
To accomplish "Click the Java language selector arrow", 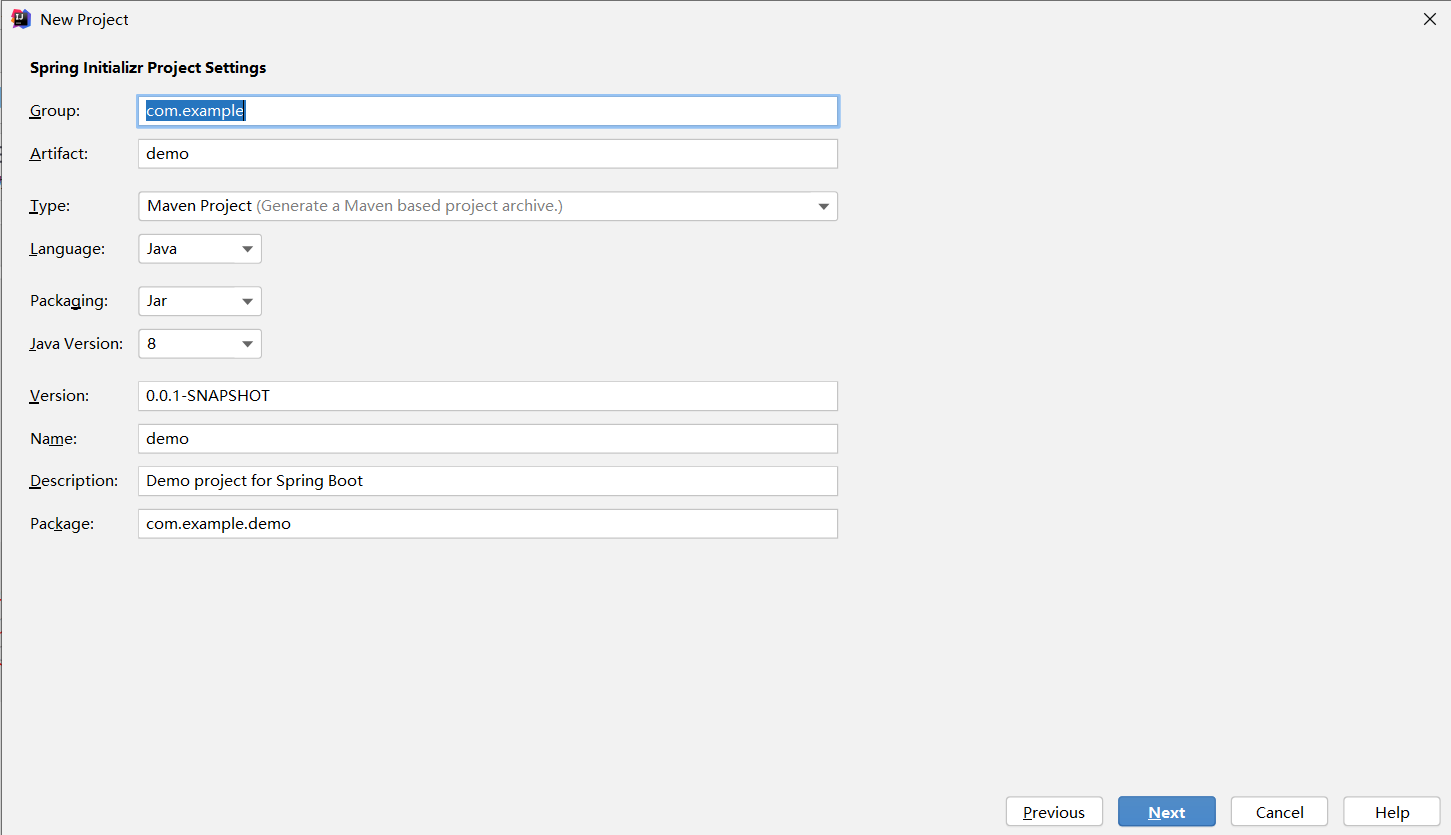I will pyautogui.click(x=245, y=248).
